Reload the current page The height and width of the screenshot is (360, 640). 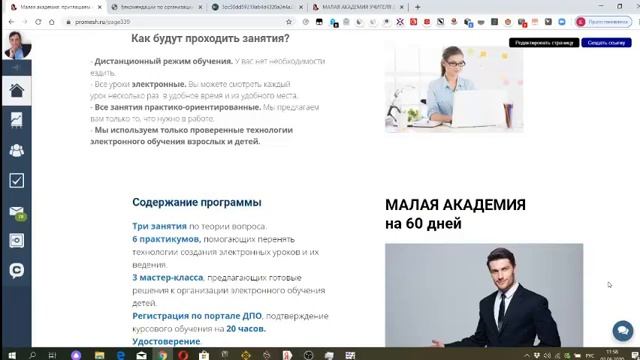point(38,22)
